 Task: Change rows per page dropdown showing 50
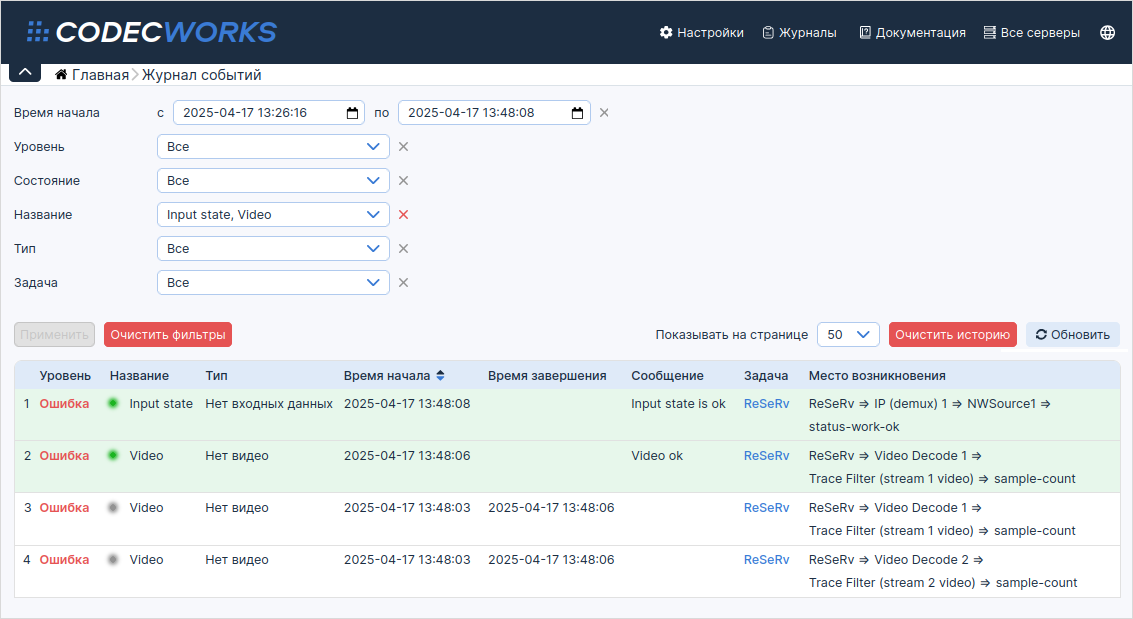pyautogui.click(x=848, y=335)
